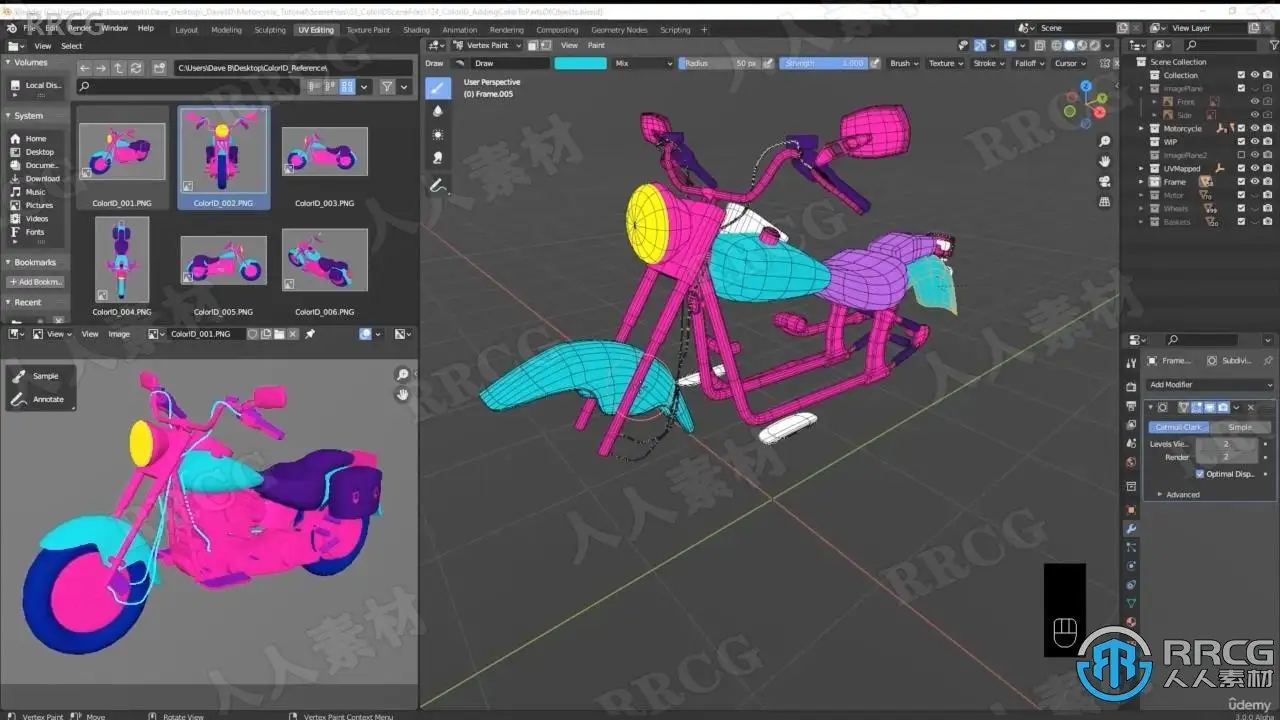Expand the Motorcycle collection in outliner

(1141, 128)
